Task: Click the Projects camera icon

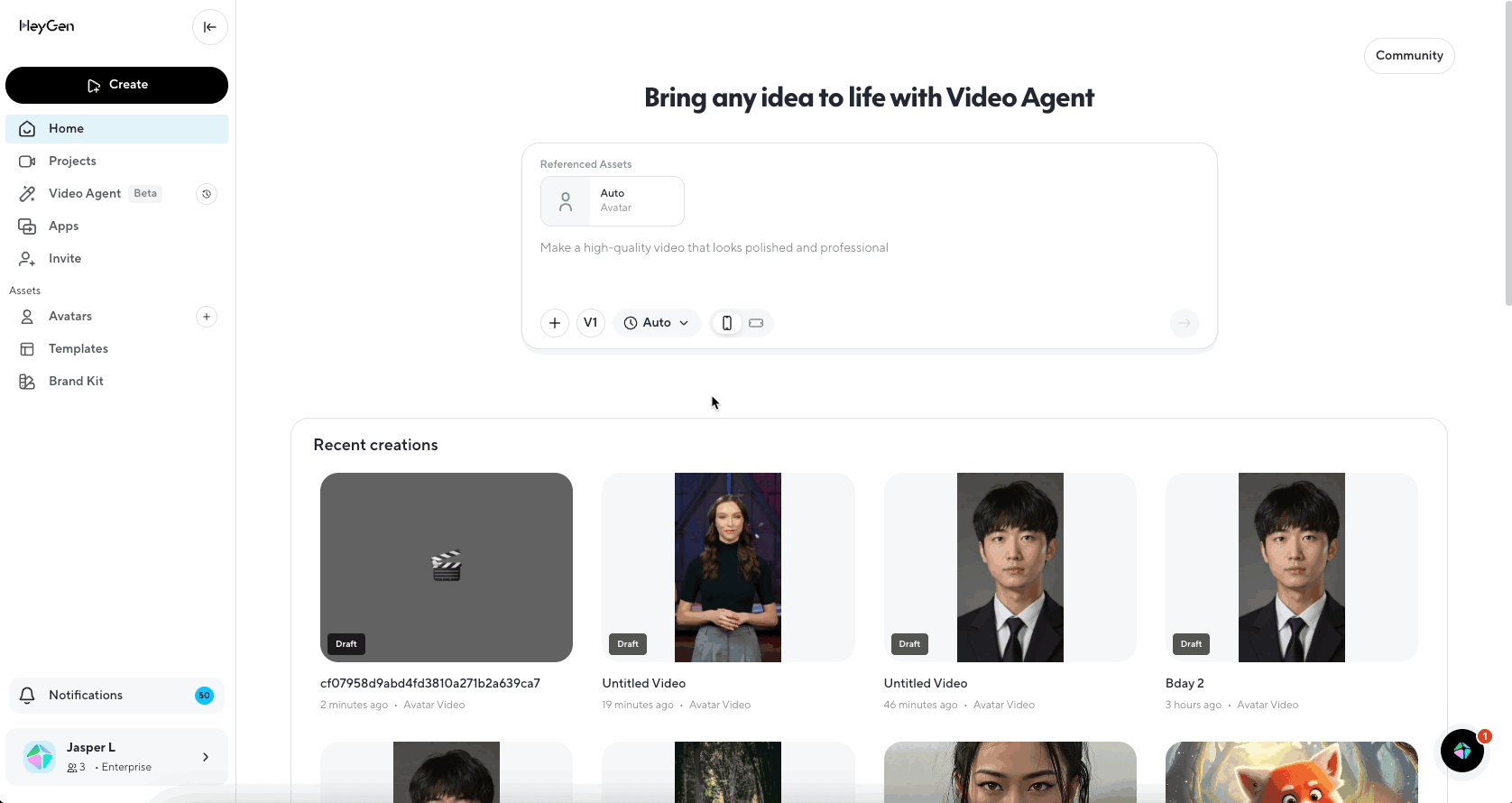Action: click(27, 162)
